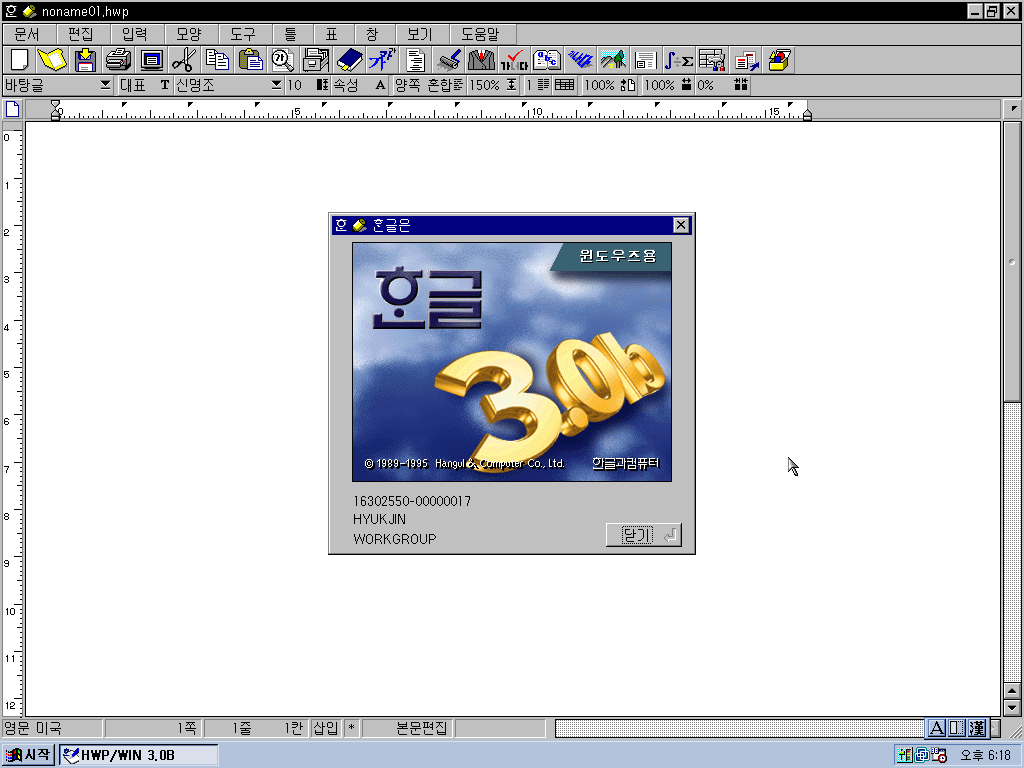Open the 도움말 menu
This screenshot has height=768, width=1024.
[x=480, y=34]
